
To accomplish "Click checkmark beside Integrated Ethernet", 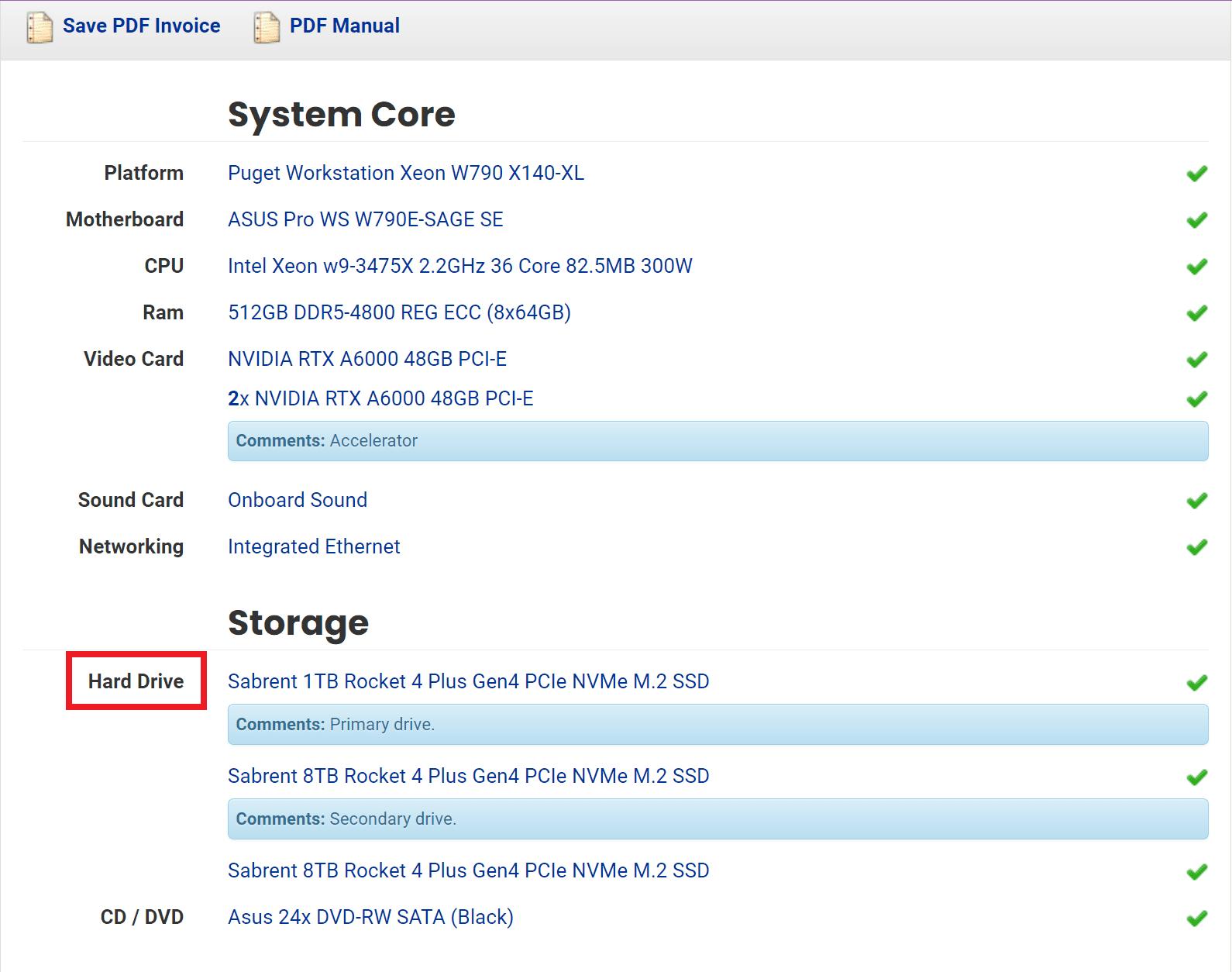I will pos(1196,547).
